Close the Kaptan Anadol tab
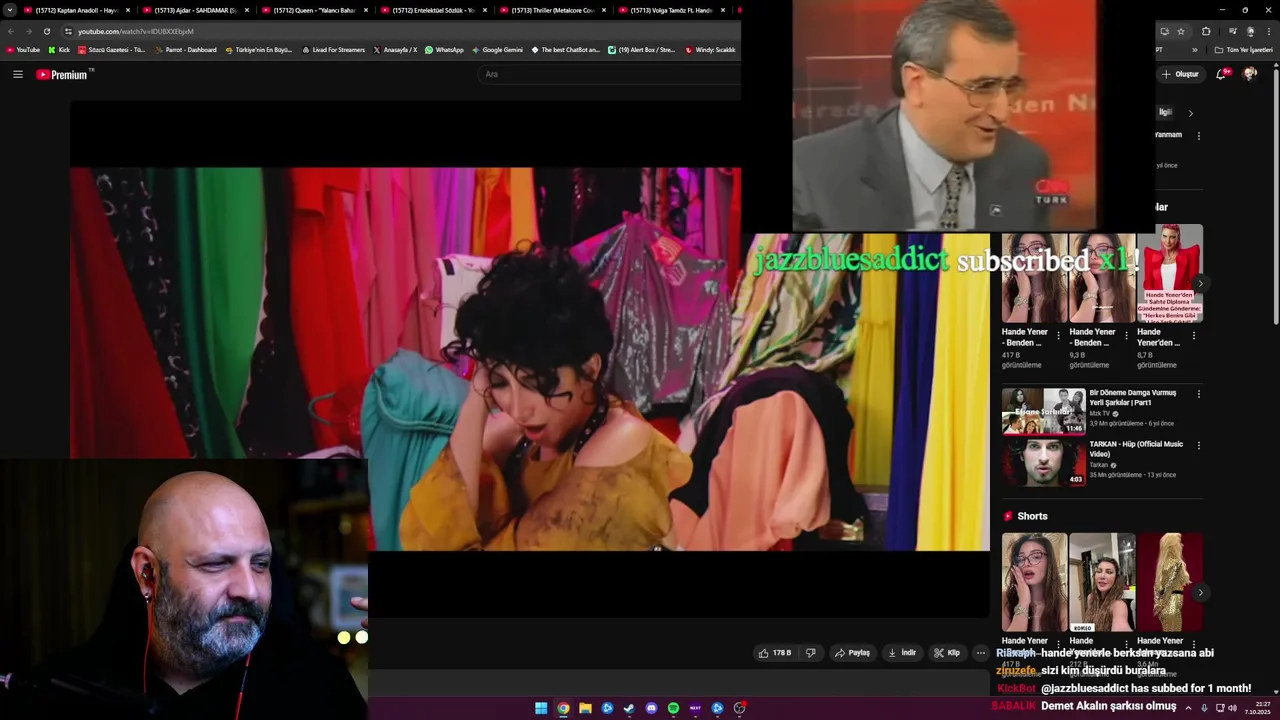Screen dimensions: 1280x720 [127, 10]
